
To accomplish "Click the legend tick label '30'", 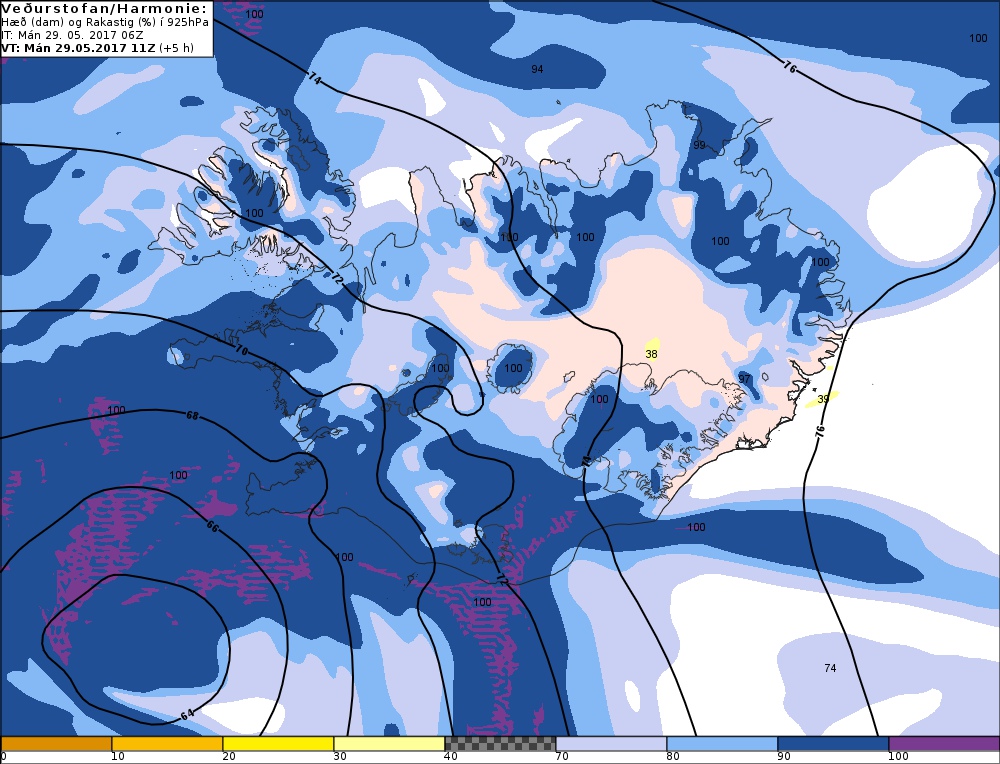I will coord(340,756).
